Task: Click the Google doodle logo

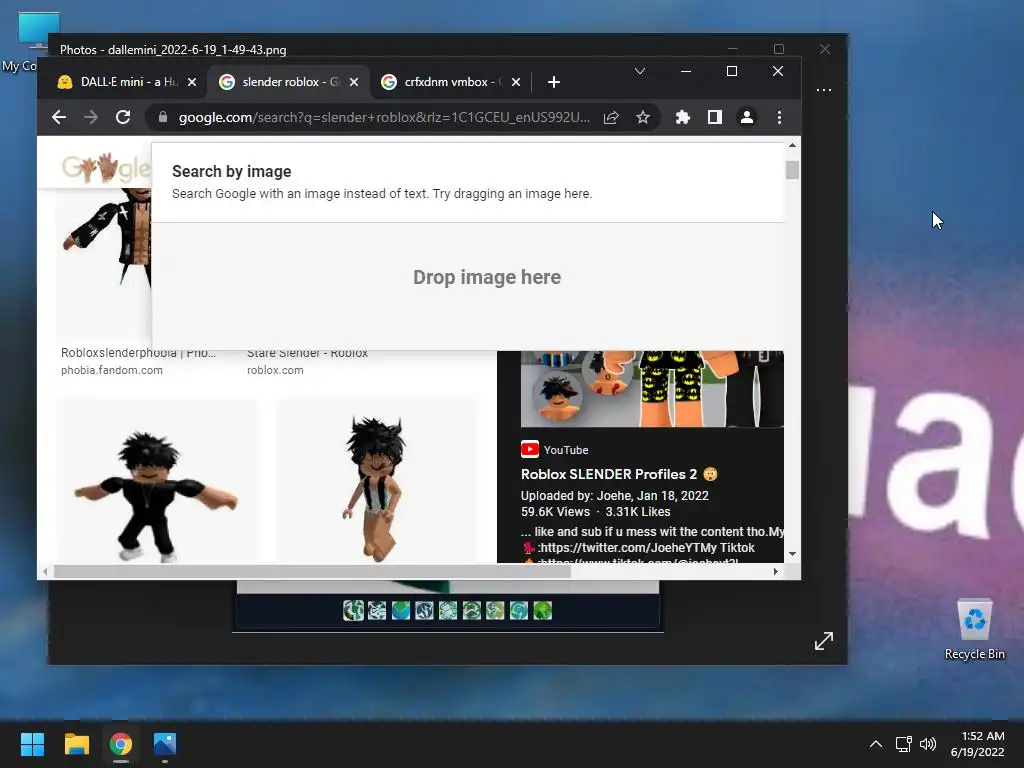Action: point(104,168)
